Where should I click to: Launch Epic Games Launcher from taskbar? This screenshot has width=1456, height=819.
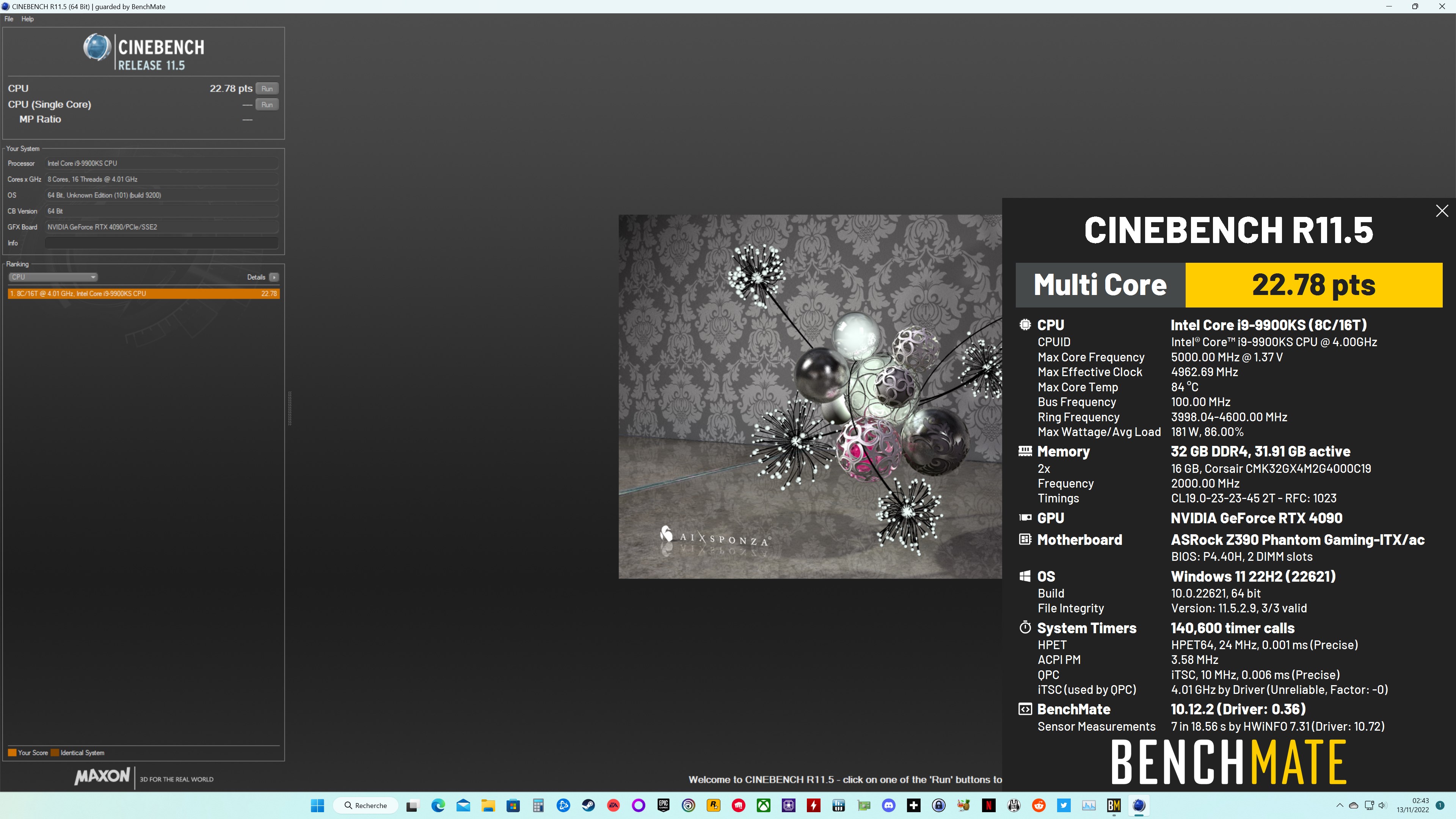click(664, 805)
